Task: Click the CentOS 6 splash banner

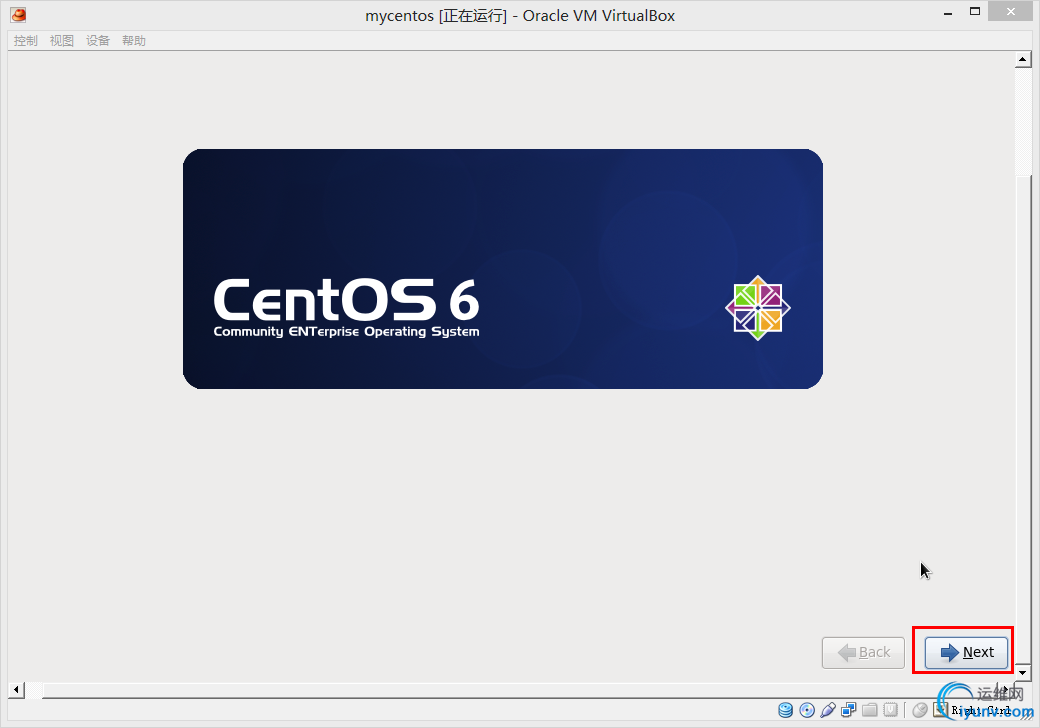Action: (x=503, y=269)
